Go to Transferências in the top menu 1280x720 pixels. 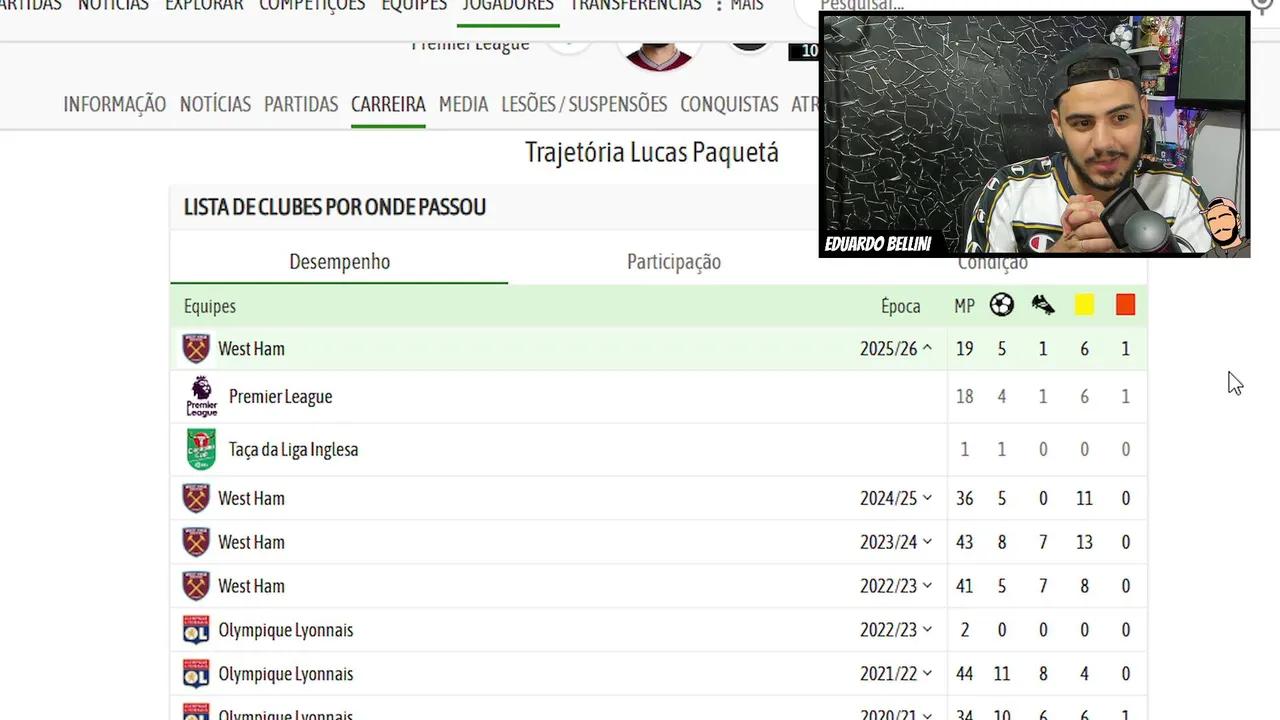(636, 6)
